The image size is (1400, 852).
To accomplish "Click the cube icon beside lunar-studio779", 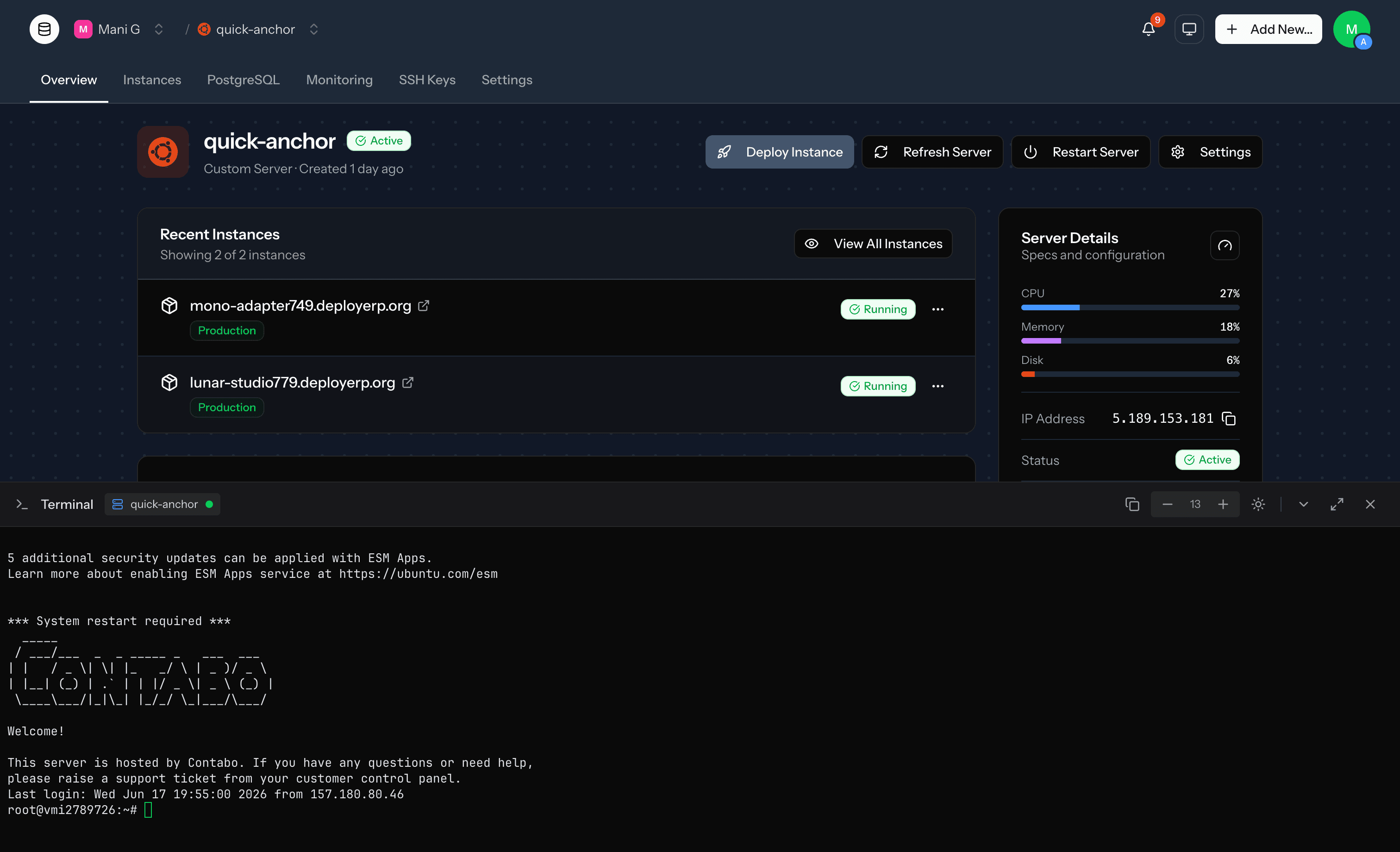I will (x=169, y=382).
